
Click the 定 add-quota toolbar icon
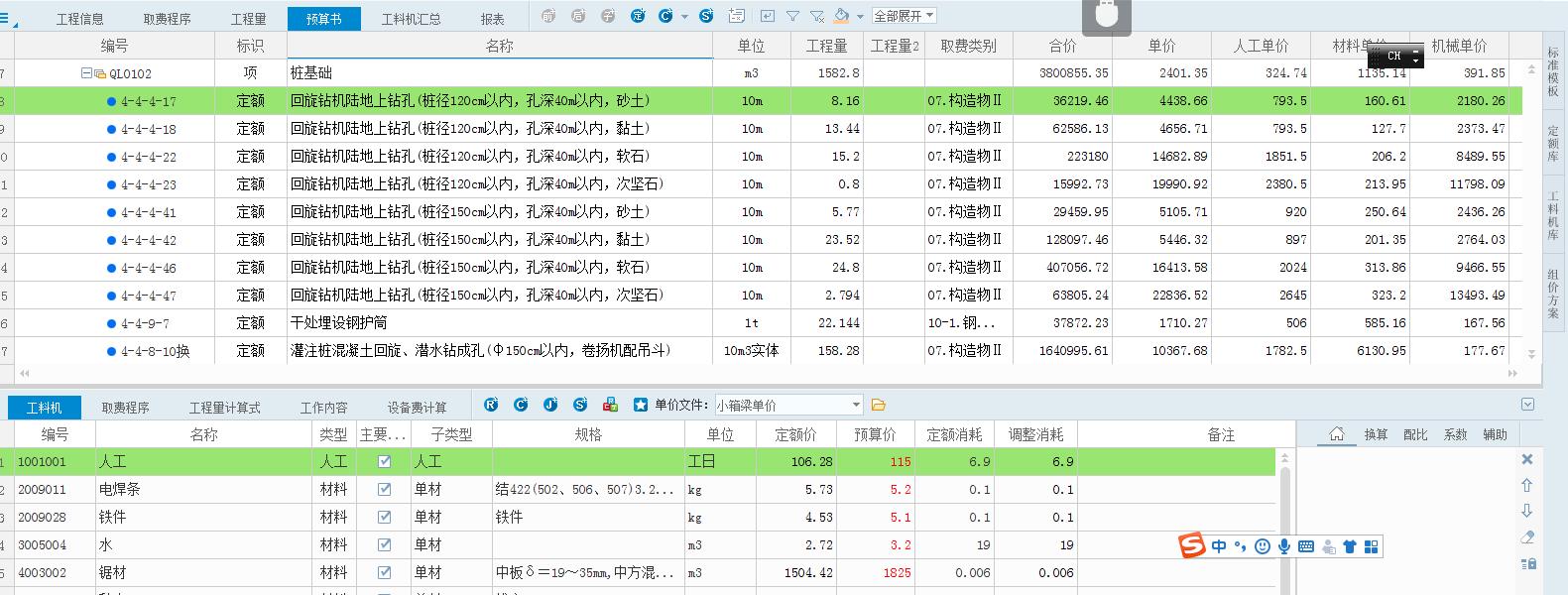pyautogui.click(x=638, y=16)
